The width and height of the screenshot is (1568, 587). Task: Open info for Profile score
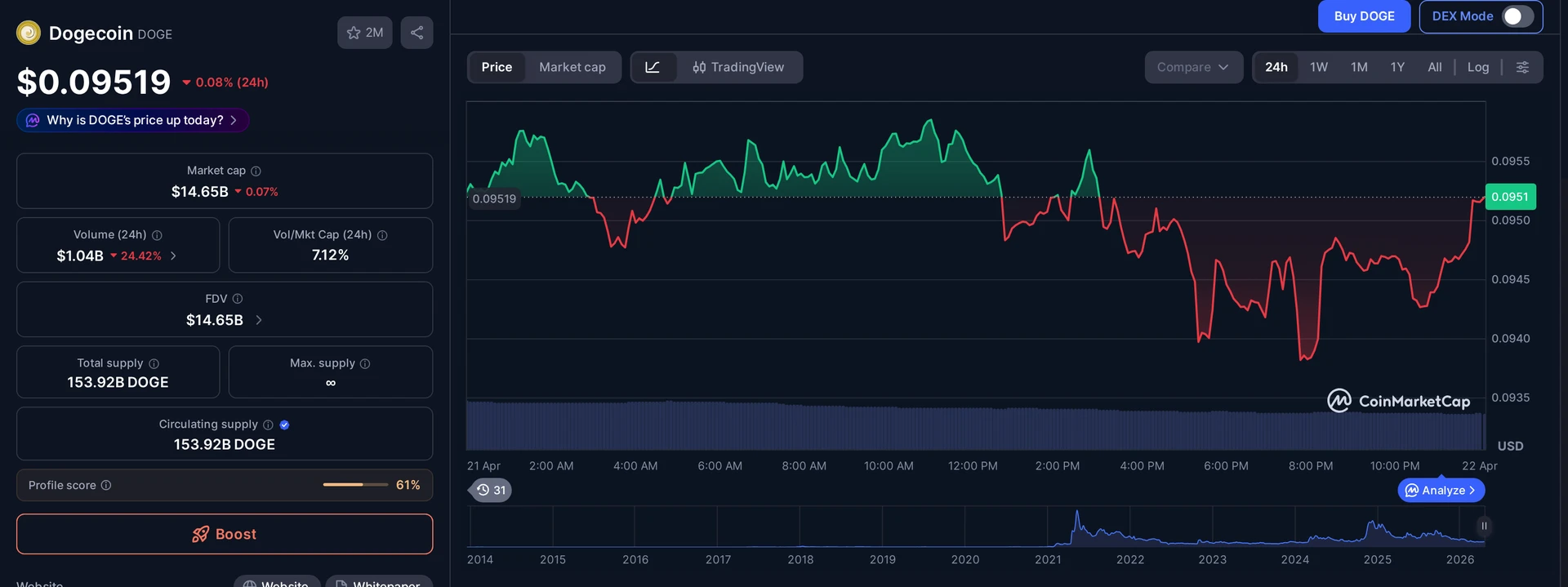coord(106,485)
